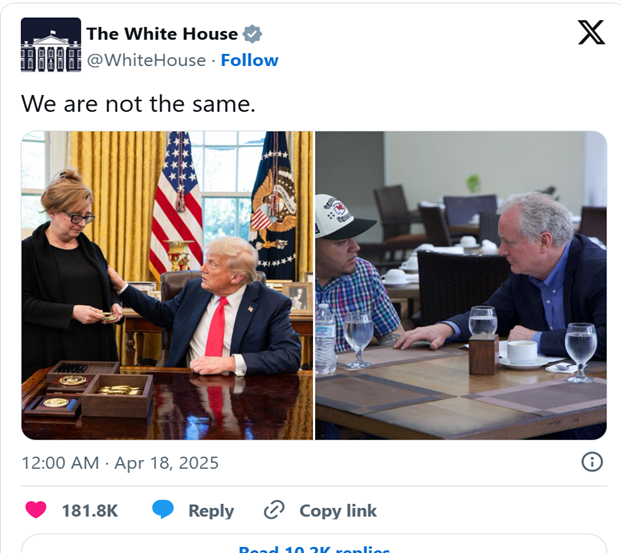Open The White House display name
Viewport: 621px width, 553px height.
tap(162, 34)
